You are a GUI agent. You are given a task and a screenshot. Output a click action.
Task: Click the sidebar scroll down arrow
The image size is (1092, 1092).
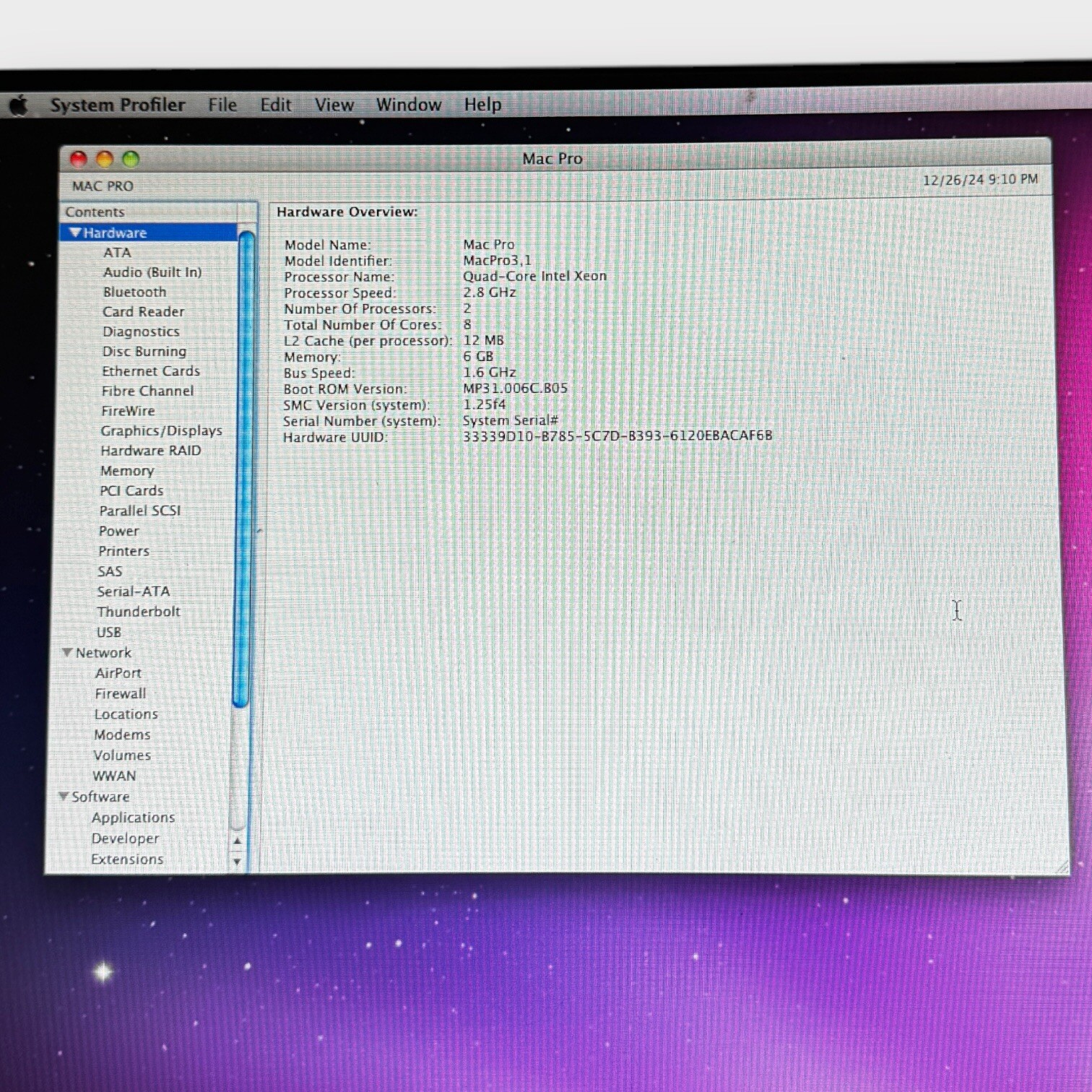click(x=237, y=862)
